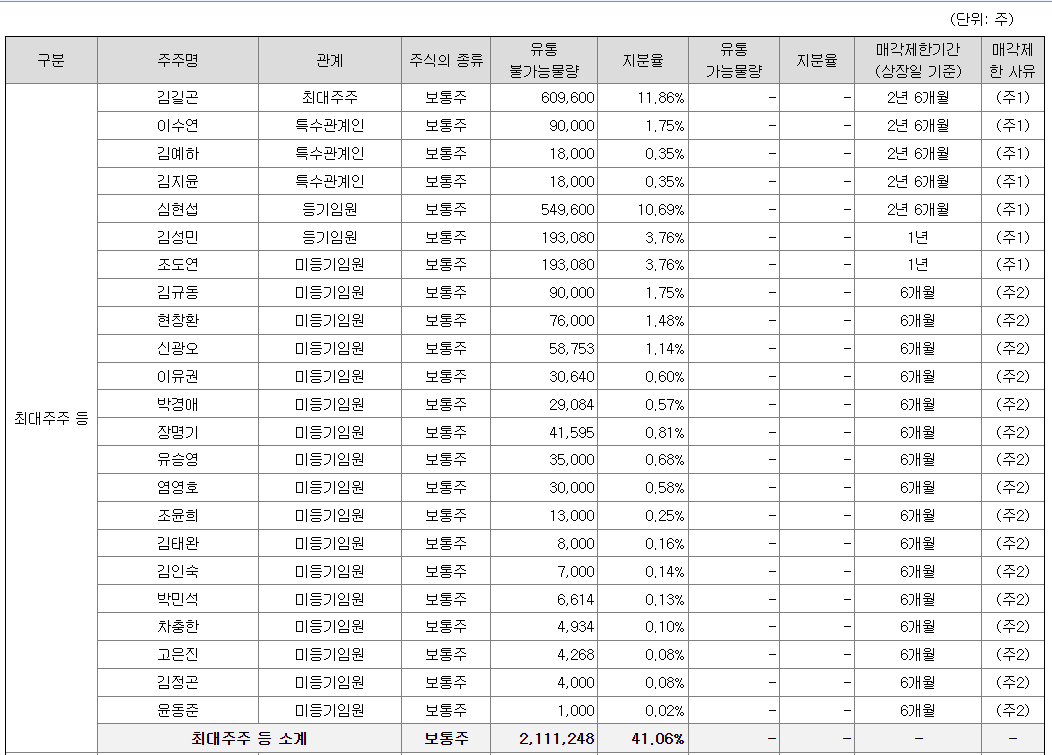
Task: Click the 유통 가능물량 column header
Action: (x=734, y=60)
